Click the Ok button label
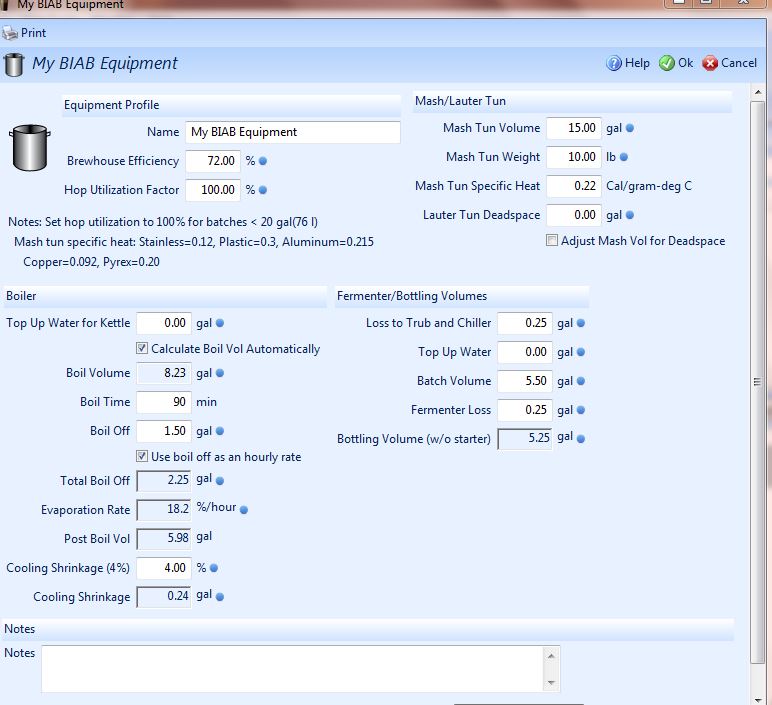The height and width of the screenshot is (705, 772). coord(685,63)
